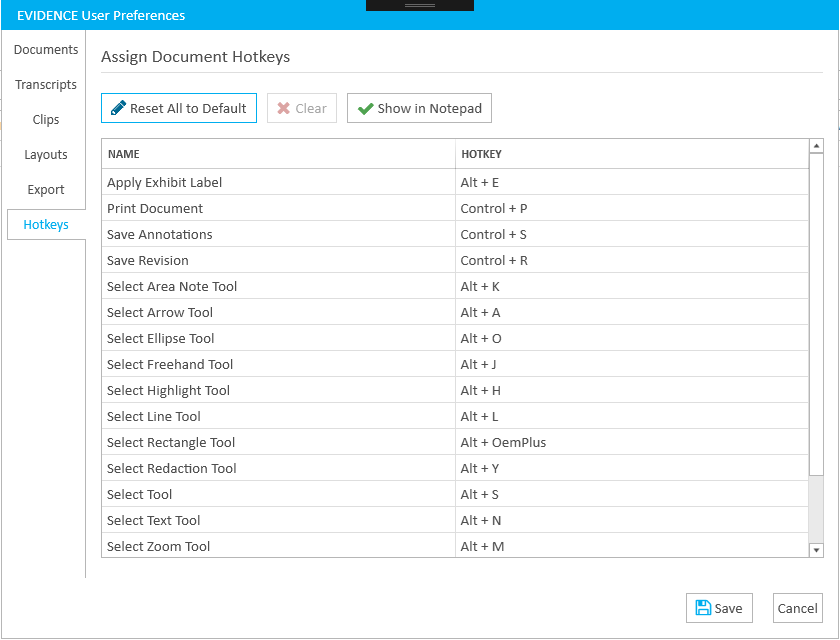Click the red X Clear icon
Image resolution: width=840 pixels, height=640 pixels.
284,108
